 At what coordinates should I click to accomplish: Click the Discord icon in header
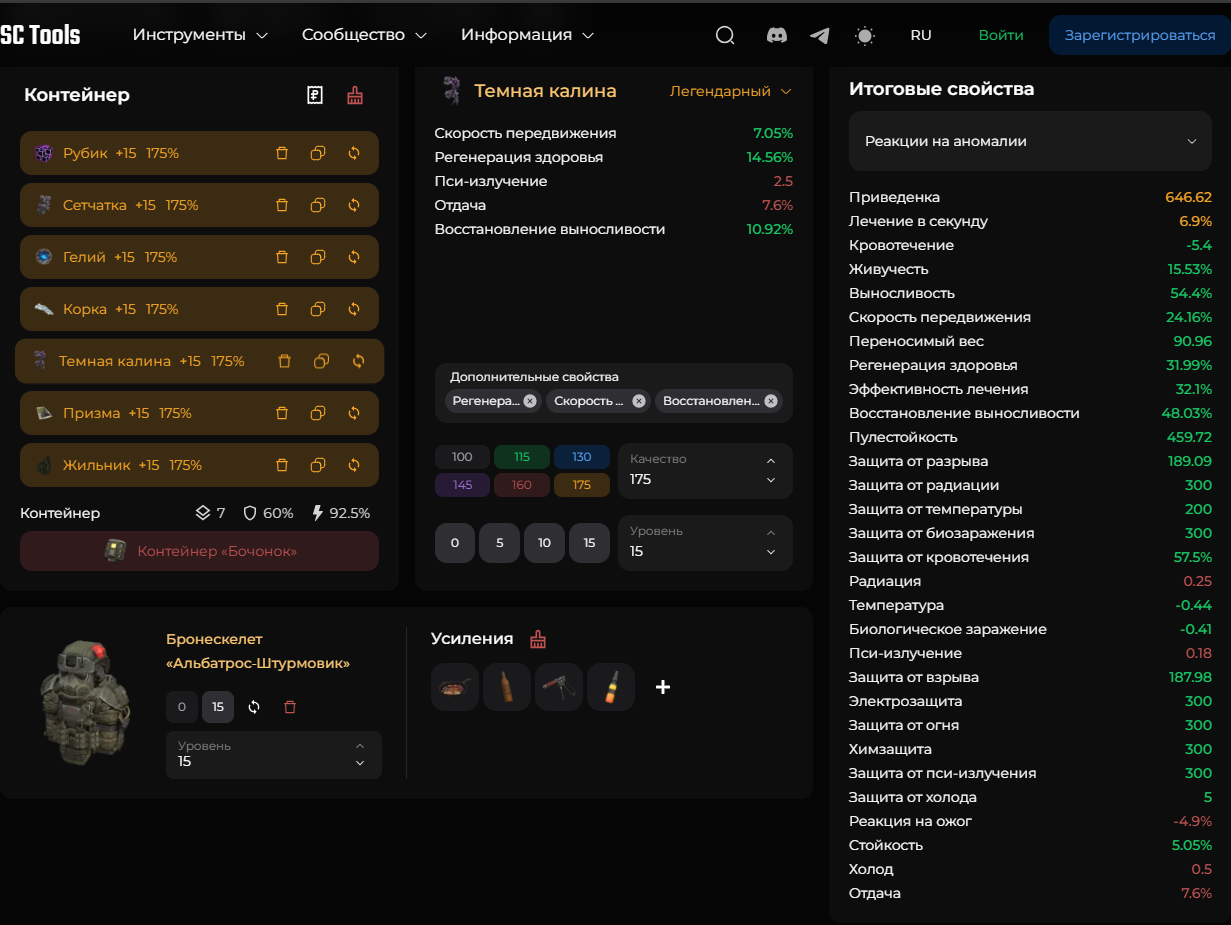(776, 35)
